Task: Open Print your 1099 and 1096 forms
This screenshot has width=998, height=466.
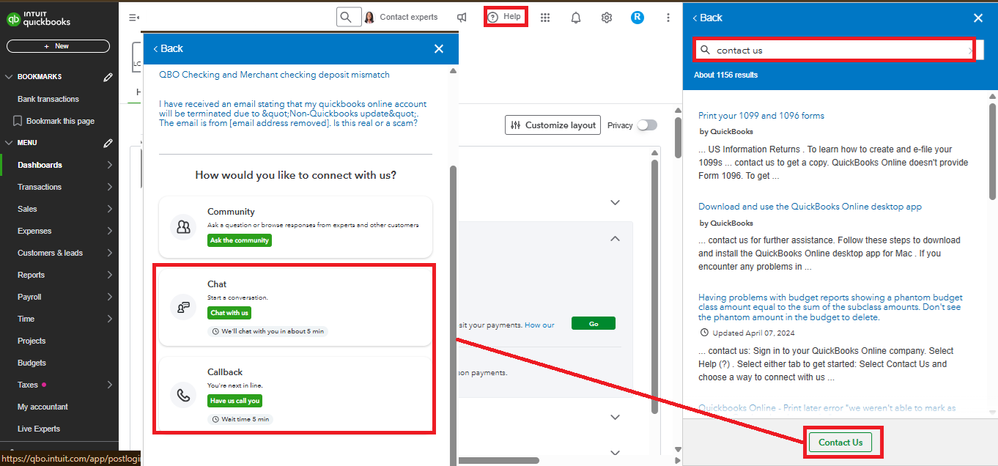Action: (x=761, y=116)
